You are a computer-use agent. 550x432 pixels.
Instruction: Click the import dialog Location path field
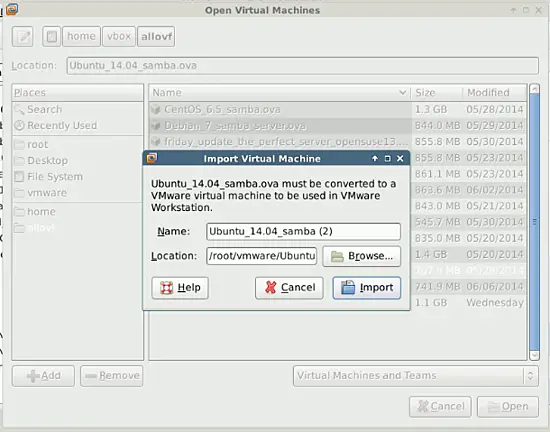(x=262, y=256)
